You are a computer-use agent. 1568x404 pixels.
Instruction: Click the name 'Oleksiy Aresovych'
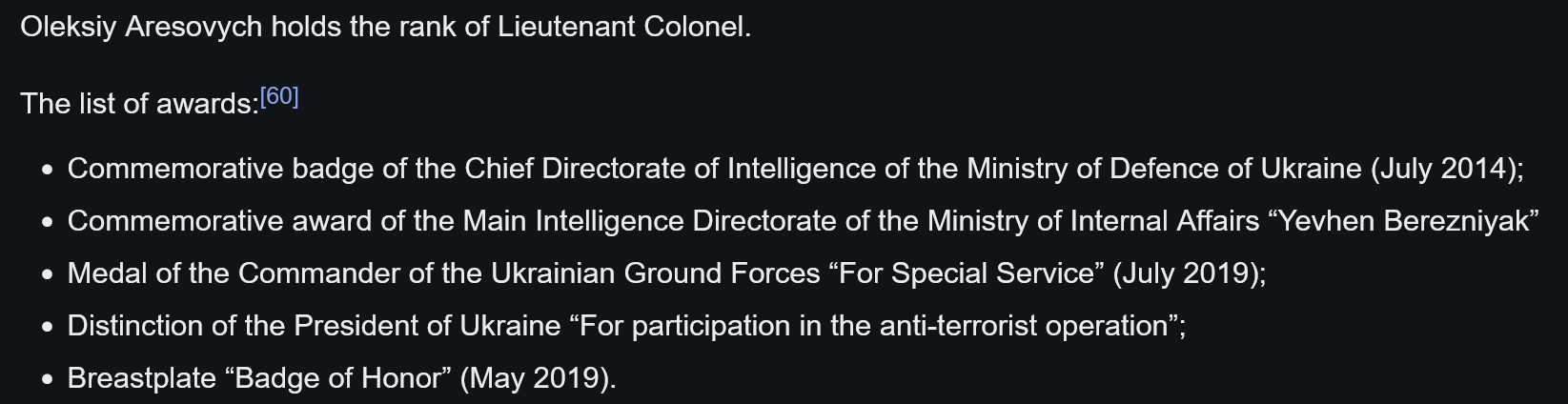[x=141, y=27]
